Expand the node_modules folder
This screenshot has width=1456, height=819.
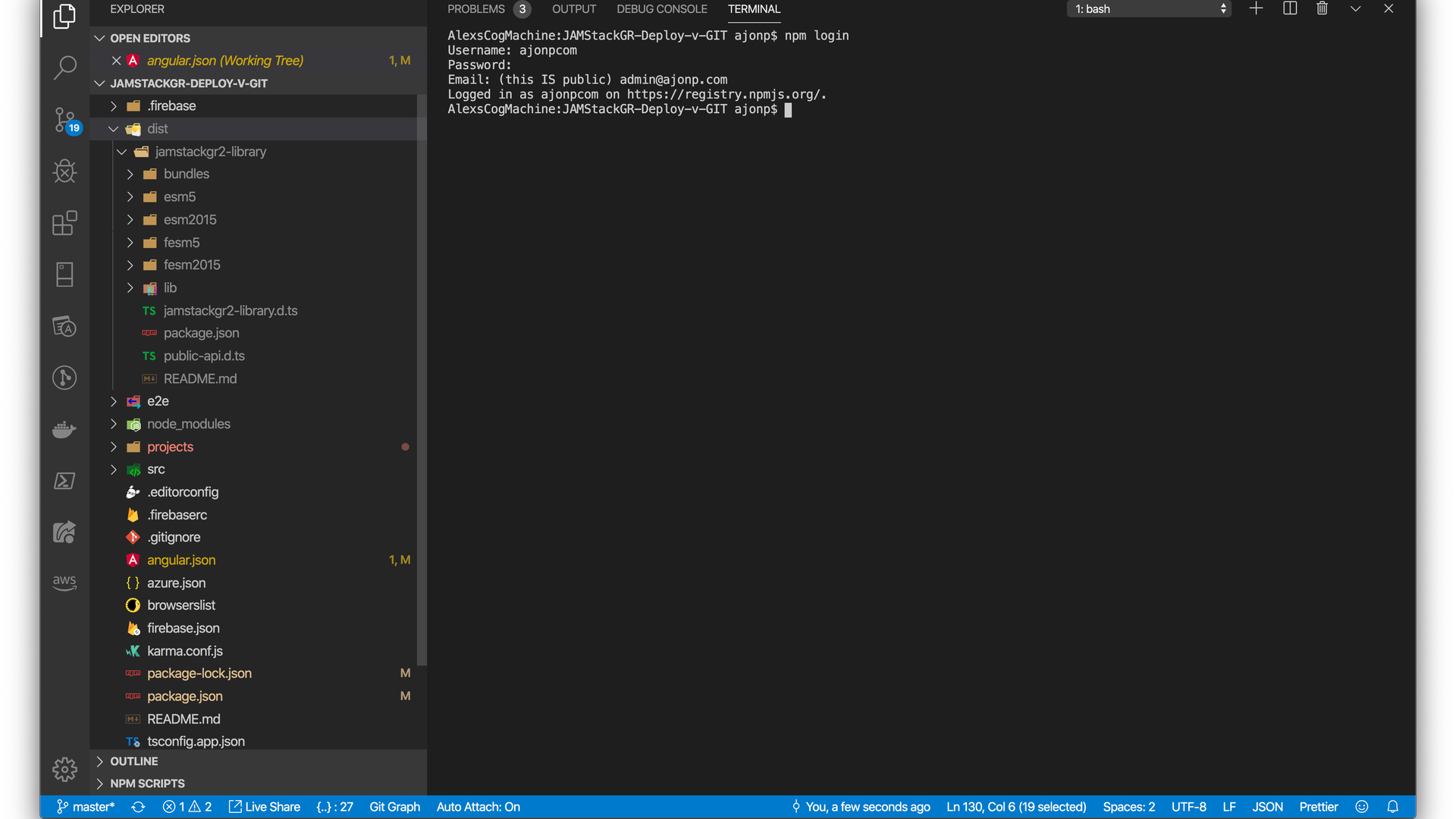[x=188, y=424]
